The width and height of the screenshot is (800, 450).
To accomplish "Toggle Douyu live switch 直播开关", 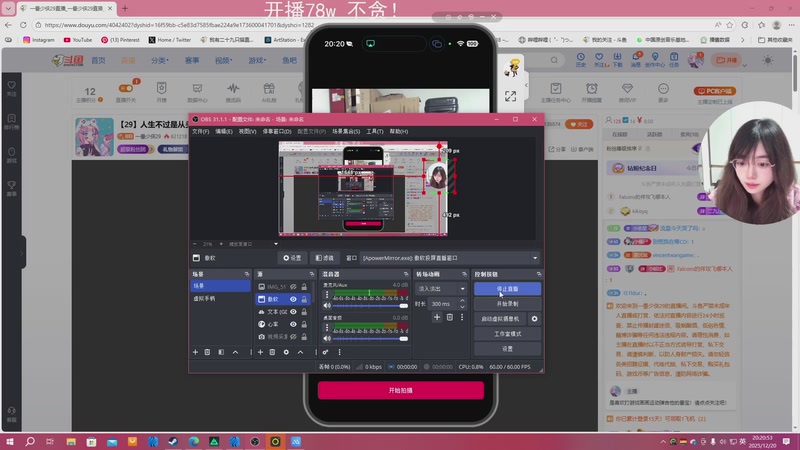I will [126, 89].
